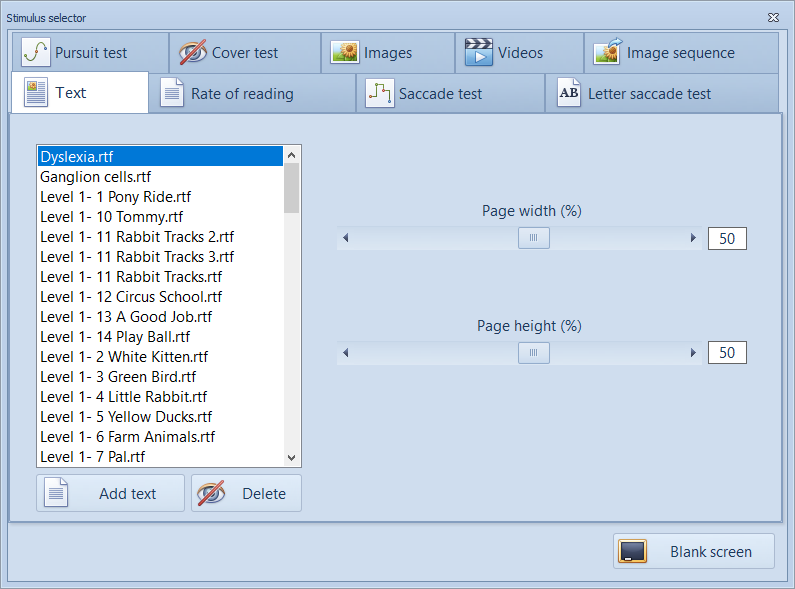Click the Page height slider thumb
The height and width of the screenshot is (589, 795).
533,353
